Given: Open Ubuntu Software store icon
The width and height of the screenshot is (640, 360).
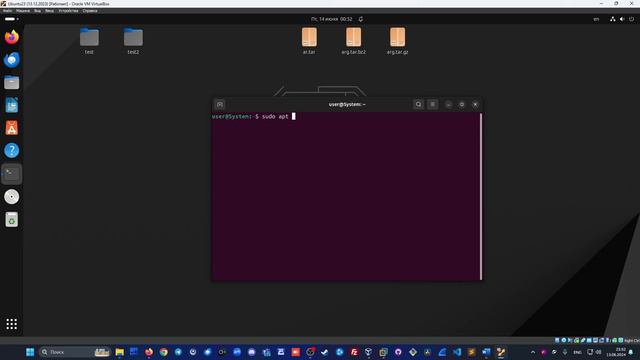Looking at the screenshot, I should click(11, 128).
